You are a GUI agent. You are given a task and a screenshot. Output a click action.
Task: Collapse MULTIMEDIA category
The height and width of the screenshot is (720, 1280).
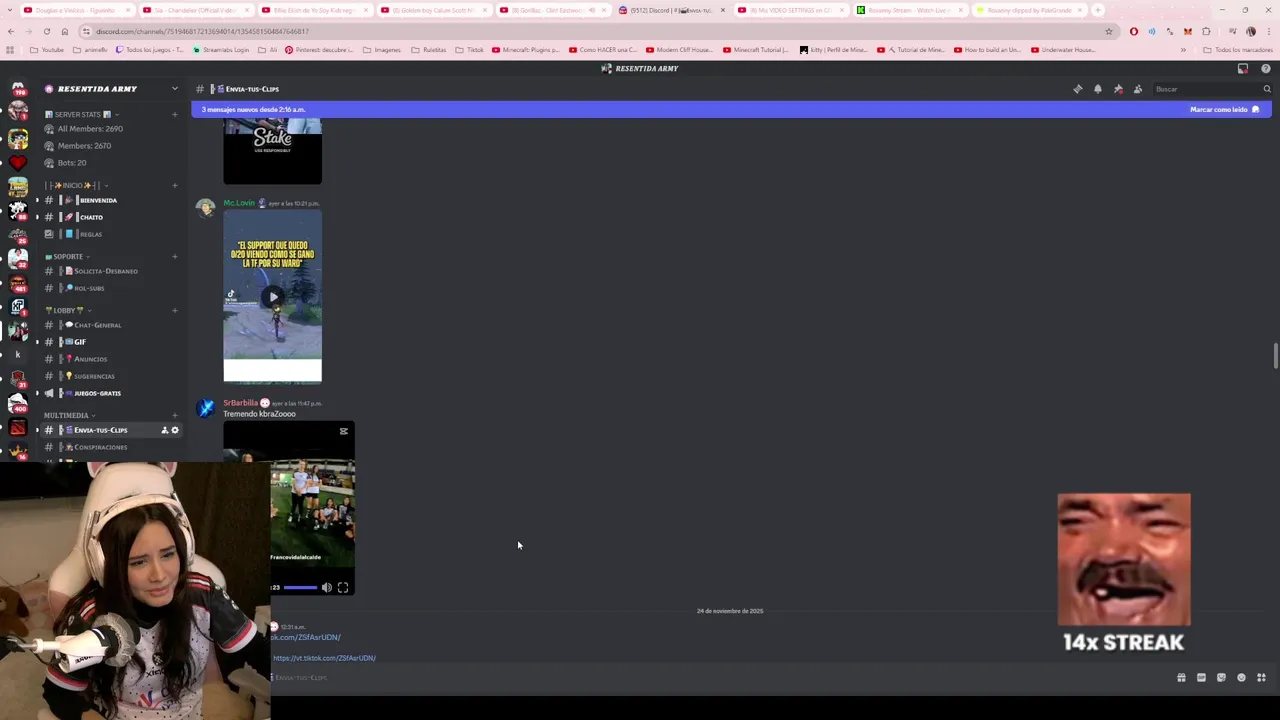pyautogui.click(x=70, y=415)
